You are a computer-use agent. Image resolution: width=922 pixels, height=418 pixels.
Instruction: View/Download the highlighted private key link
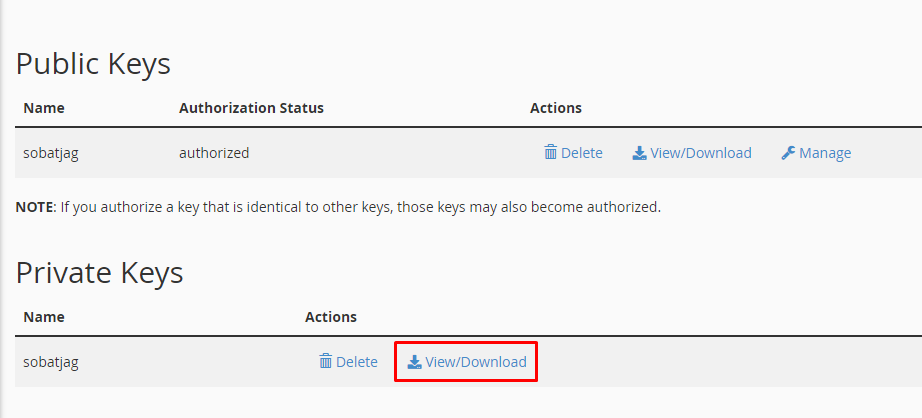467,362
